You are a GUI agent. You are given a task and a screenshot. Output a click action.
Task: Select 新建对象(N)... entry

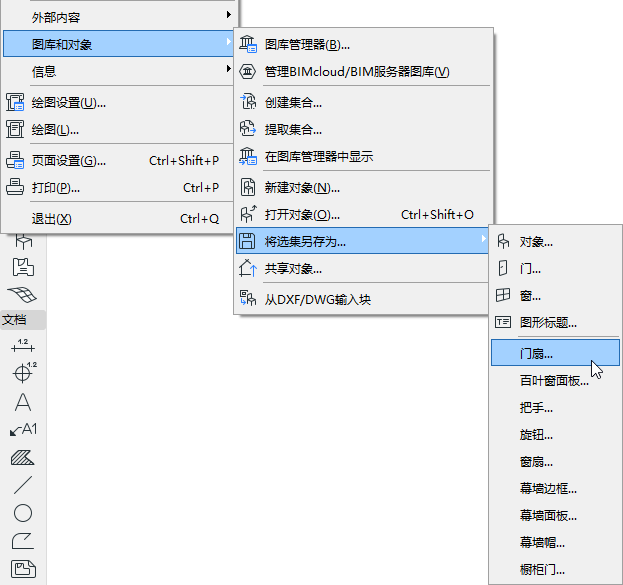[363, 188]
